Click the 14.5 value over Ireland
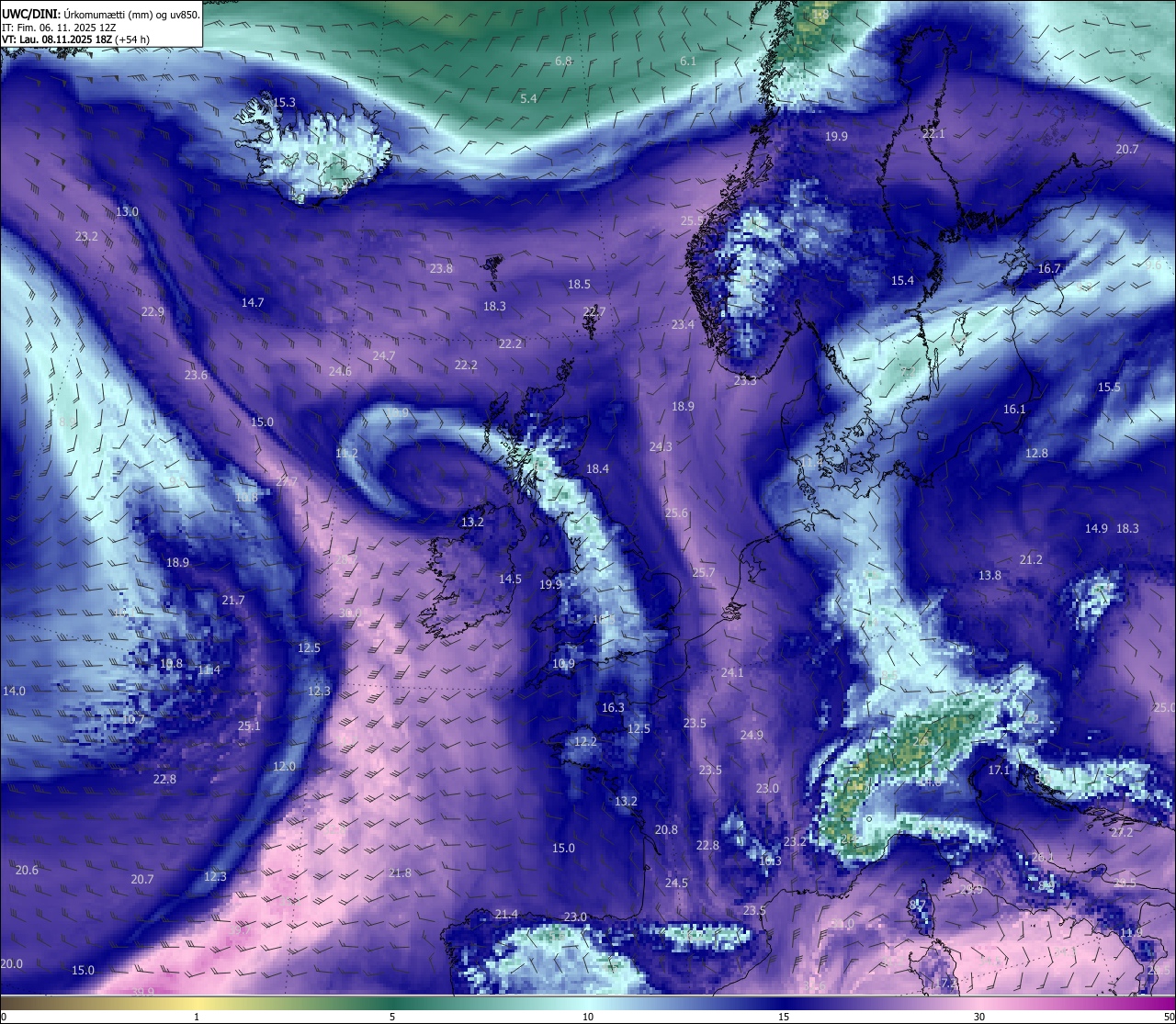 pyautogui.click(x=510, y=579)
